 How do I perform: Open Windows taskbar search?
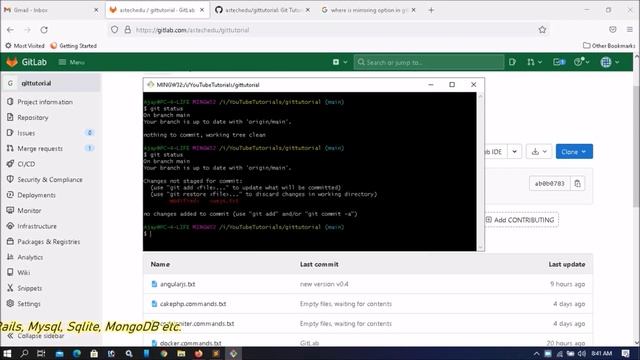[24, 353]
